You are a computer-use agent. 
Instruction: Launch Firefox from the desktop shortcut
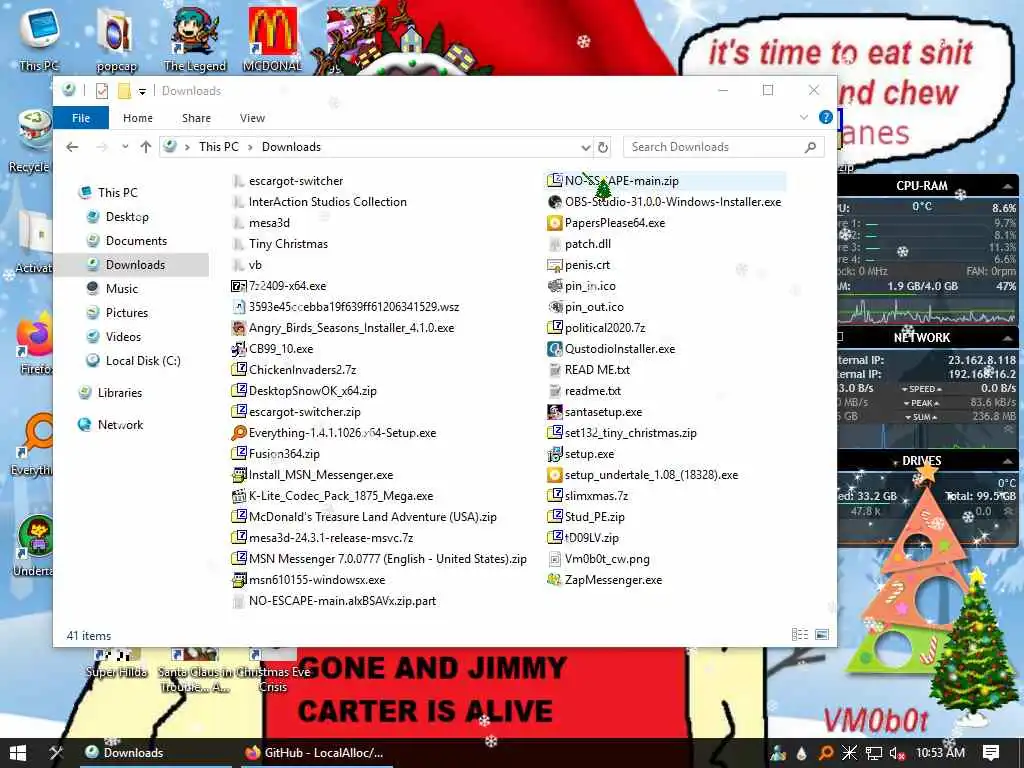[x=34, y=343]
